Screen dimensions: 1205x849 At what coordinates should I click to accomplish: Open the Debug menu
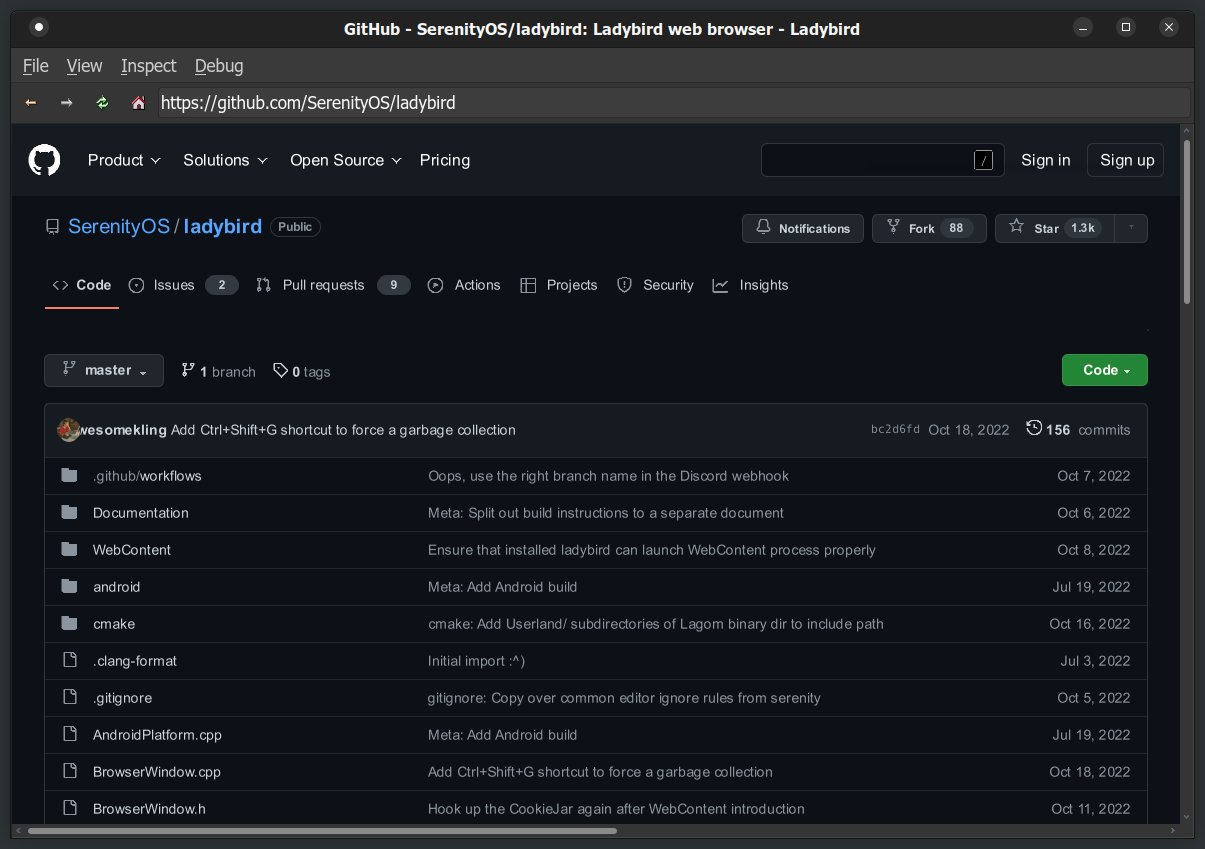pos(219,66)
